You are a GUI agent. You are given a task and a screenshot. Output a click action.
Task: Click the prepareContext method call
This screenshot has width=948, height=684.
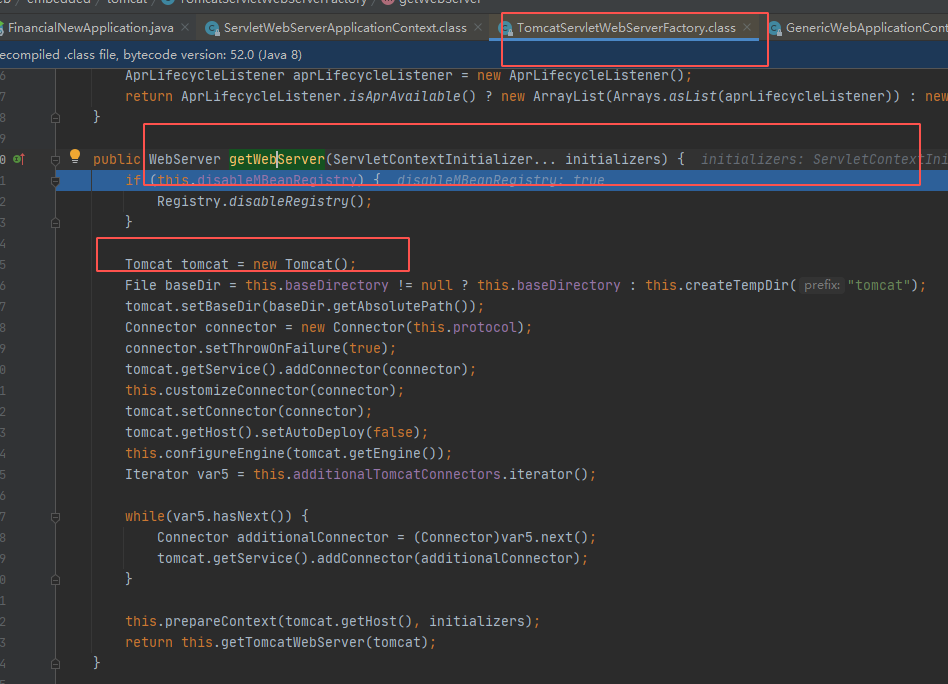221,621
